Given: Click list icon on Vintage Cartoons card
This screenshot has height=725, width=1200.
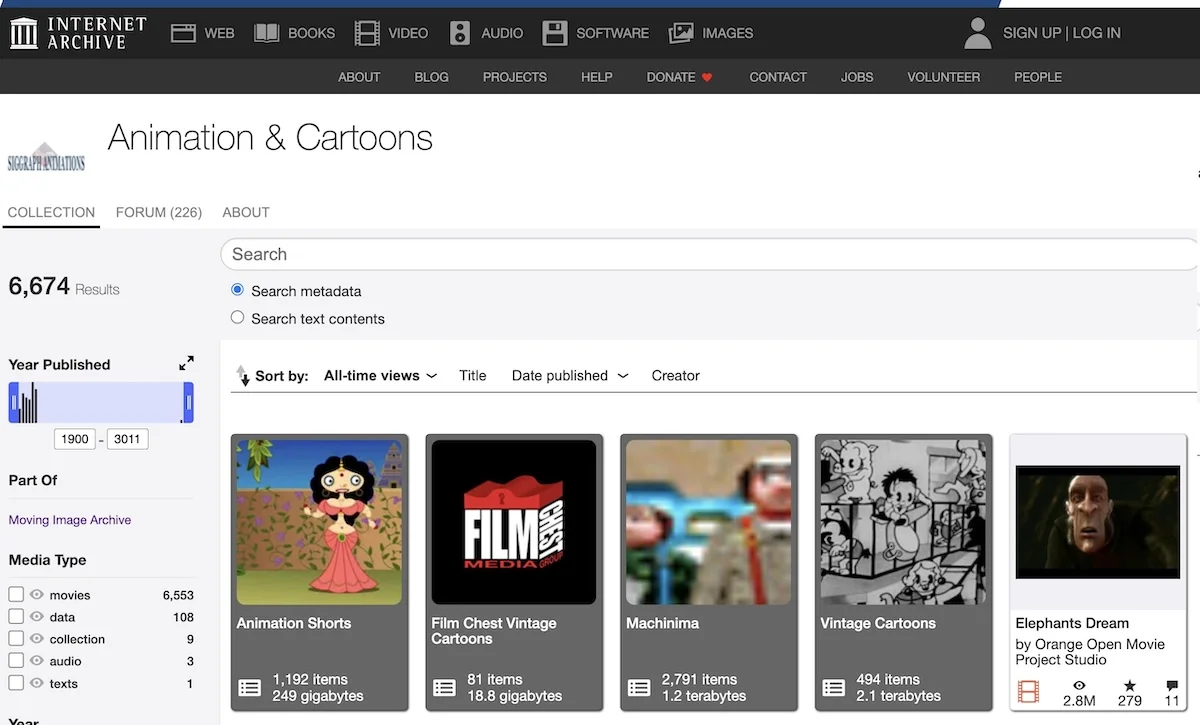Looking at the screenshot, I should click(834, 688).
